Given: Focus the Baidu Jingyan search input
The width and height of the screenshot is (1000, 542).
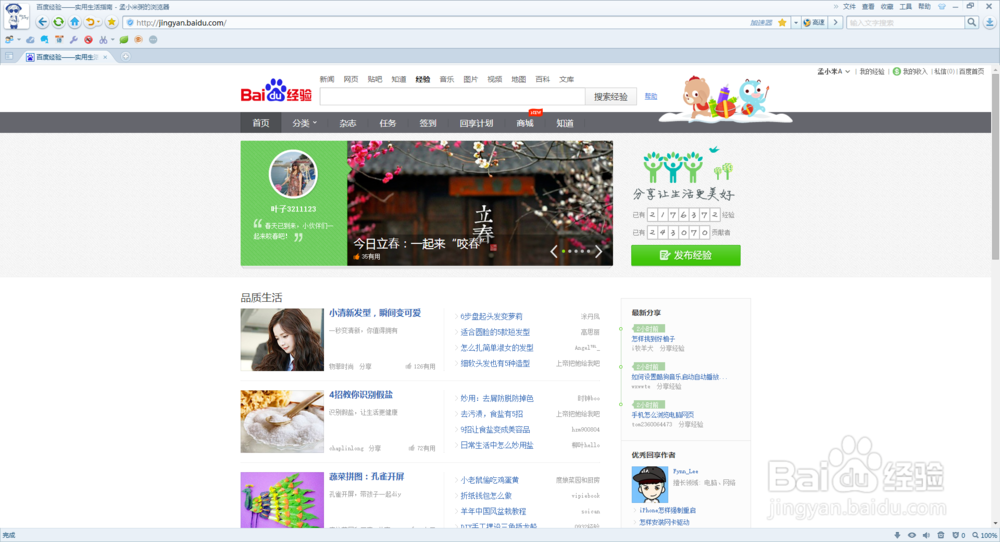Looking at the screenshot, I should click(452, 97).
